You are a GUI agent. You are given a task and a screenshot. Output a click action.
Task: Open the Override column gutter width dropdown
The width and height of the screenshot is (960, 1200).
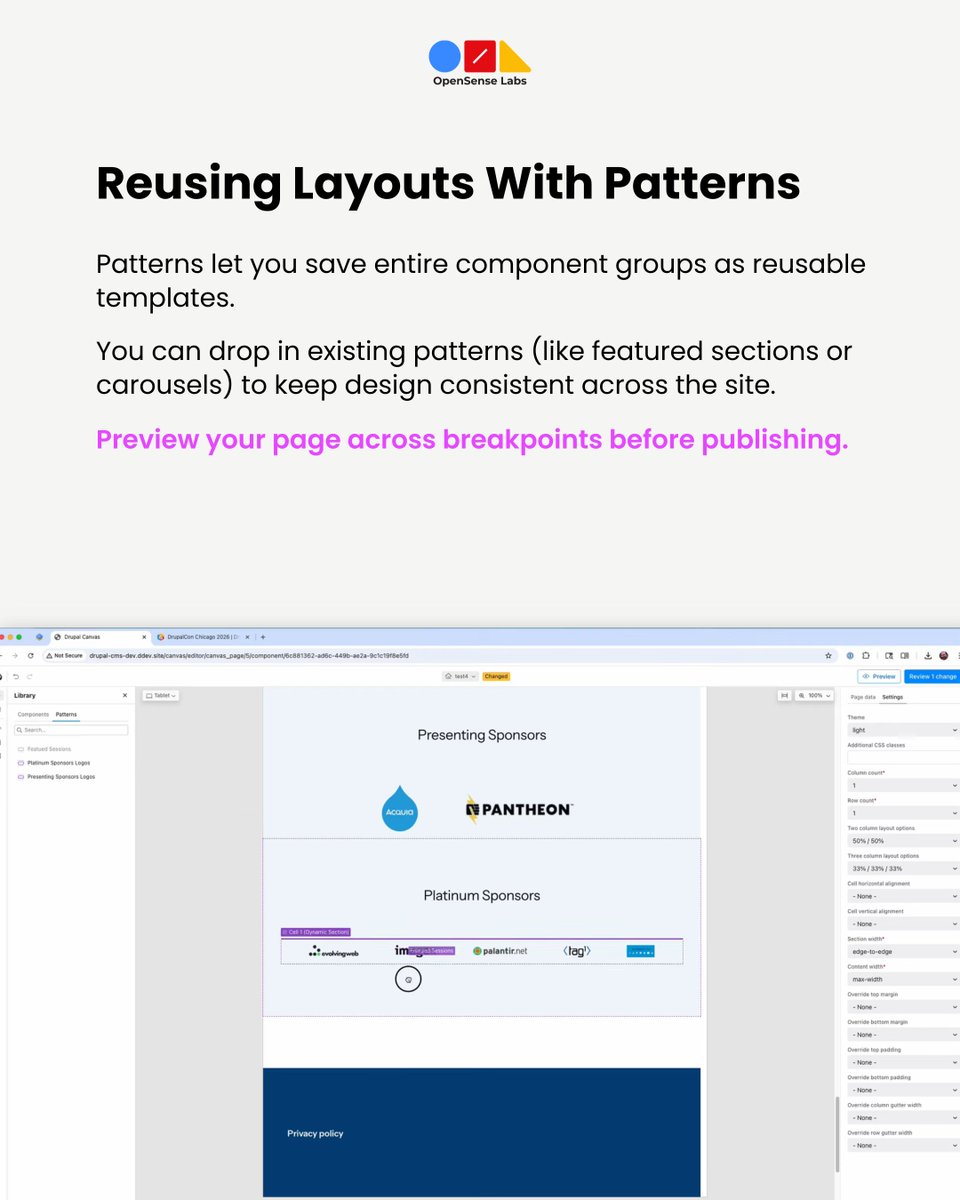pyautogui.click(x=903, y=1117)
